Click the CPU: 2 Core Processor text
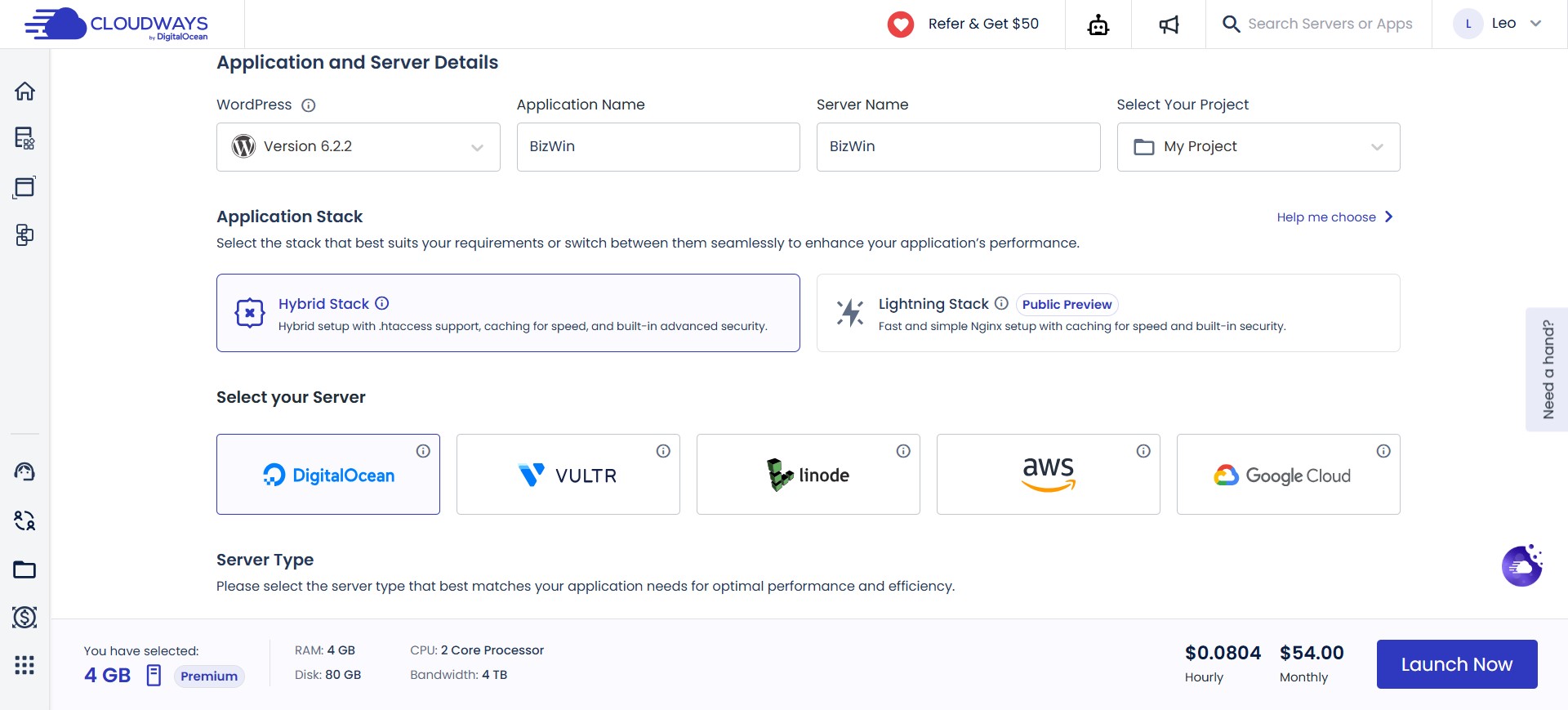 click(x=477, y=650)
